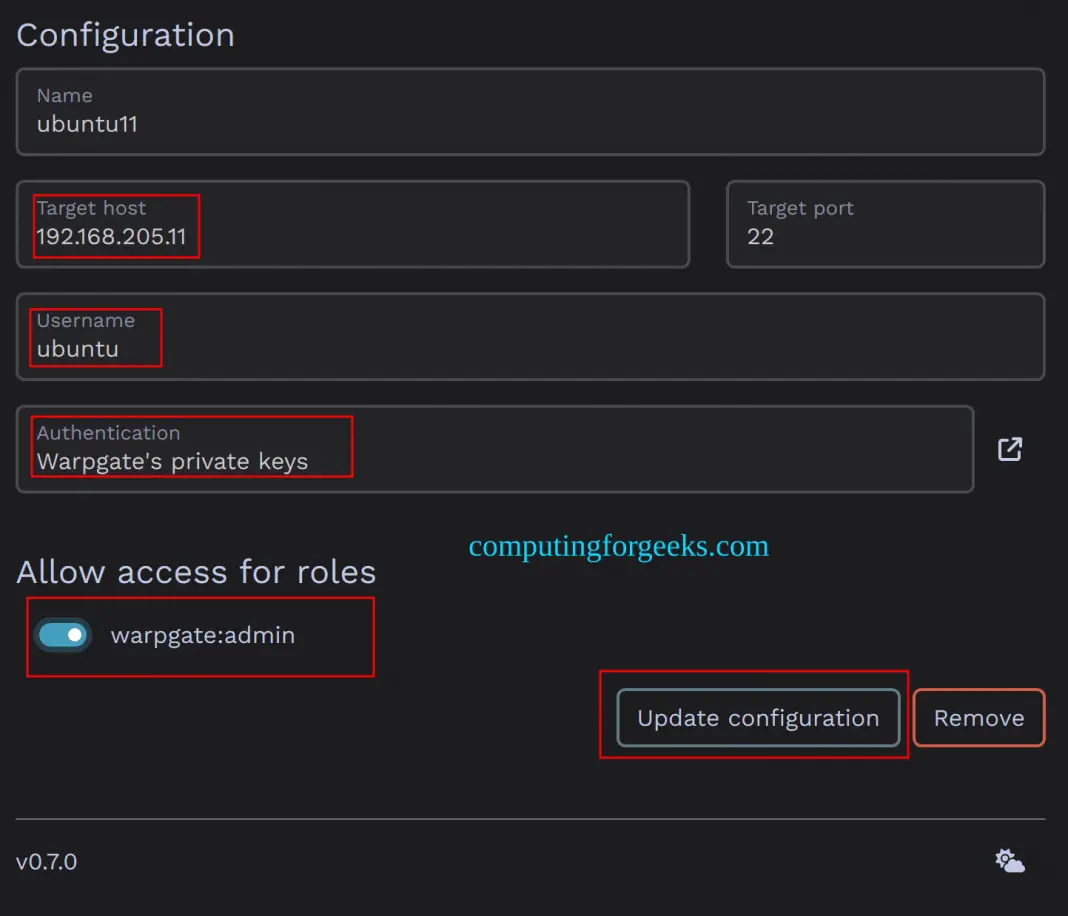This screenshot has height=916, width=1068.
Task: Click the Username label
Action: pos(86,320)
